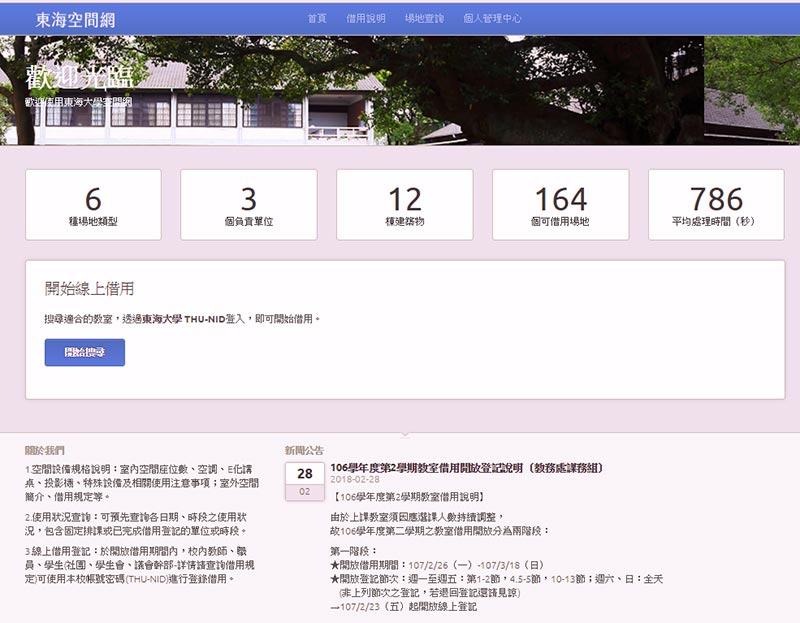Select the 關於我們 section heading

(x=49, y=450)
